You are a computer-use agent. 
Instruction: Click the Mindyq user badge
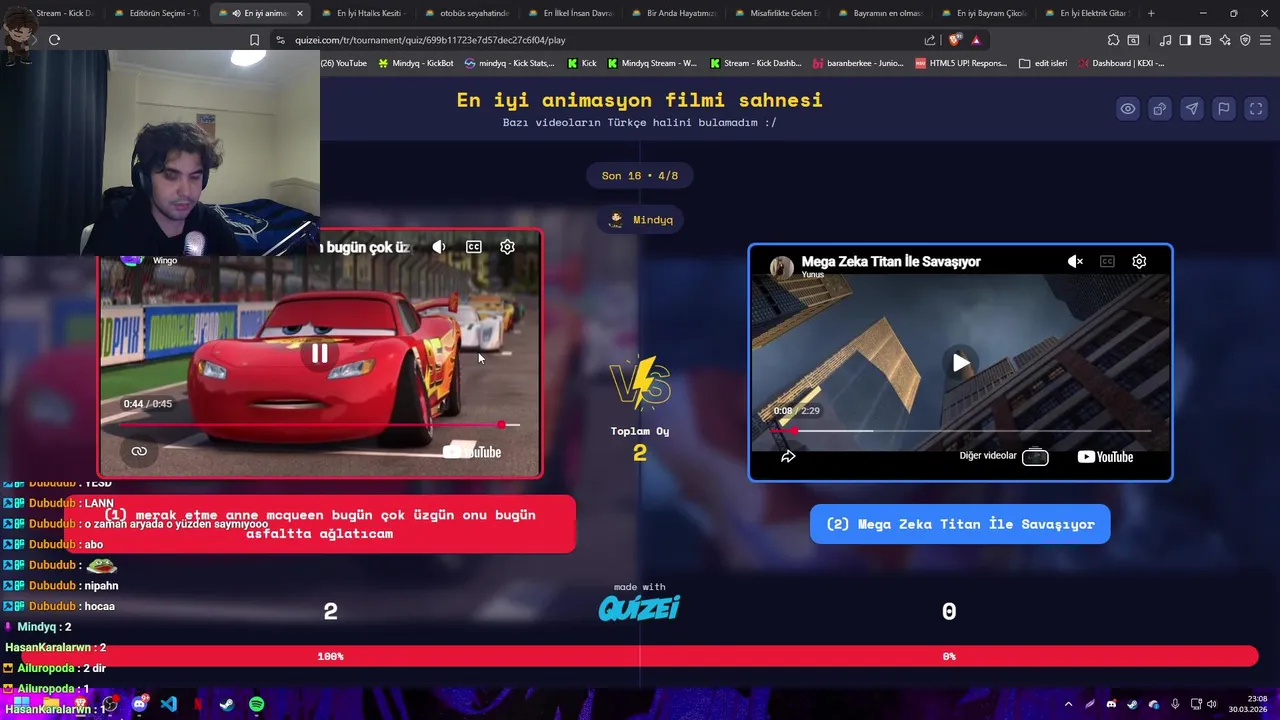coord(640,220)
